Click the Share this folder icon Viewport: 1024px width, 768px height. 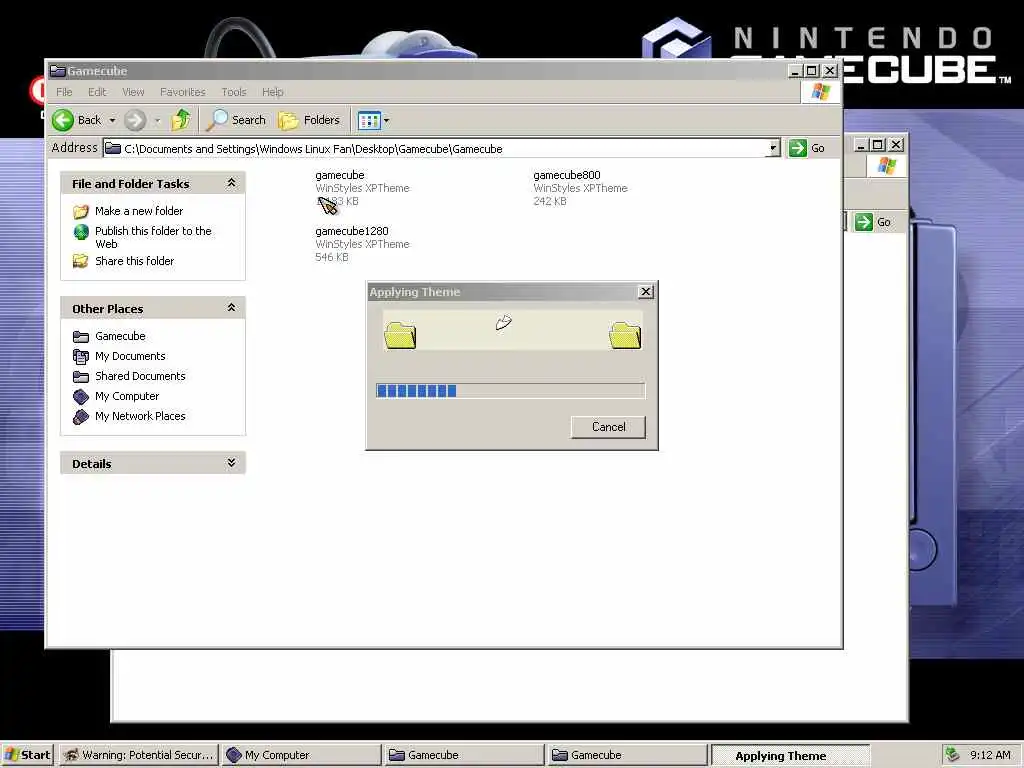[81, 261]
